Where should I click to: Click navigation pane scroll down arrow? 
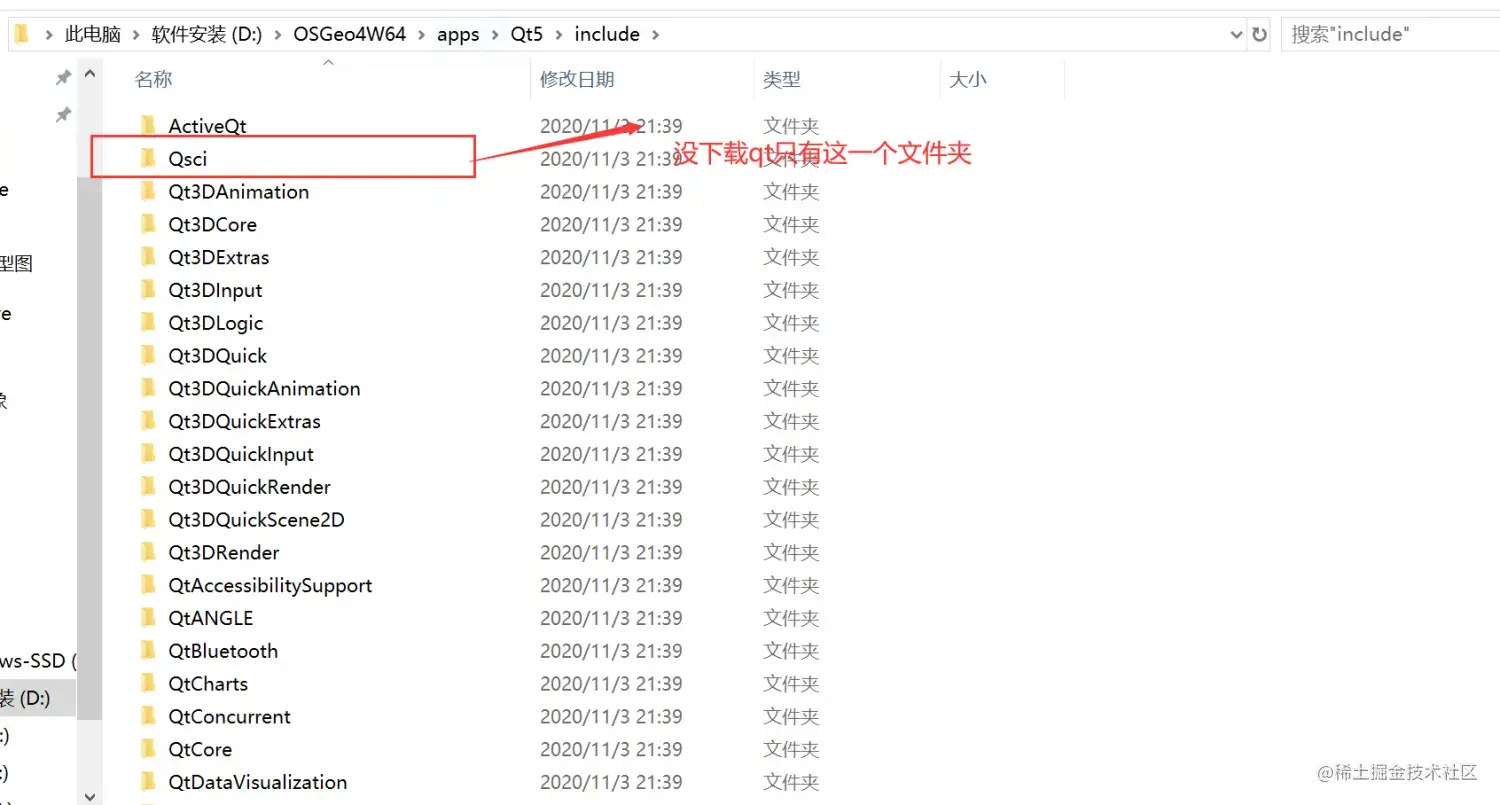(90, 796)
